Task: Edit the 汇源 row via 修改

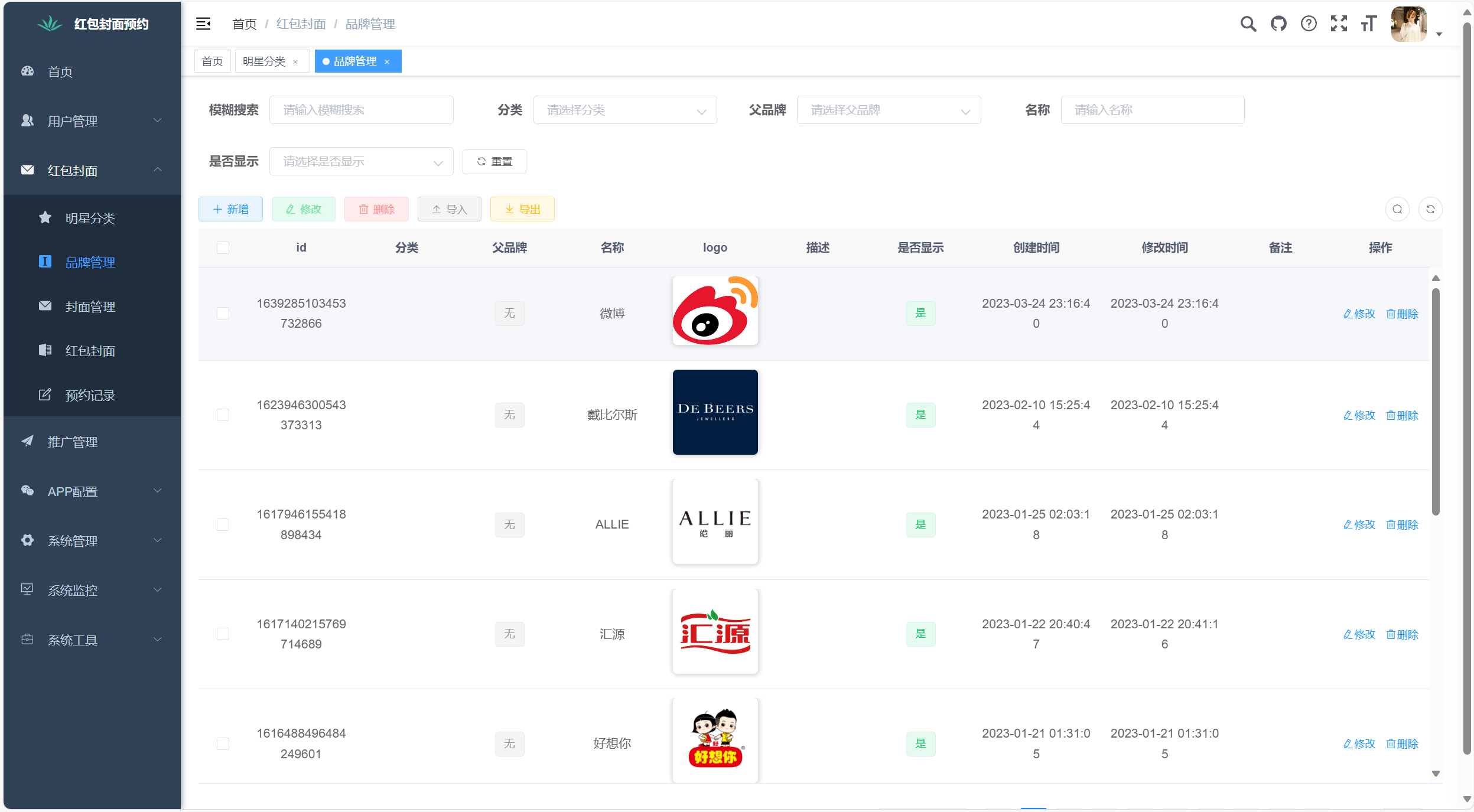Action: pos(1359,634)
